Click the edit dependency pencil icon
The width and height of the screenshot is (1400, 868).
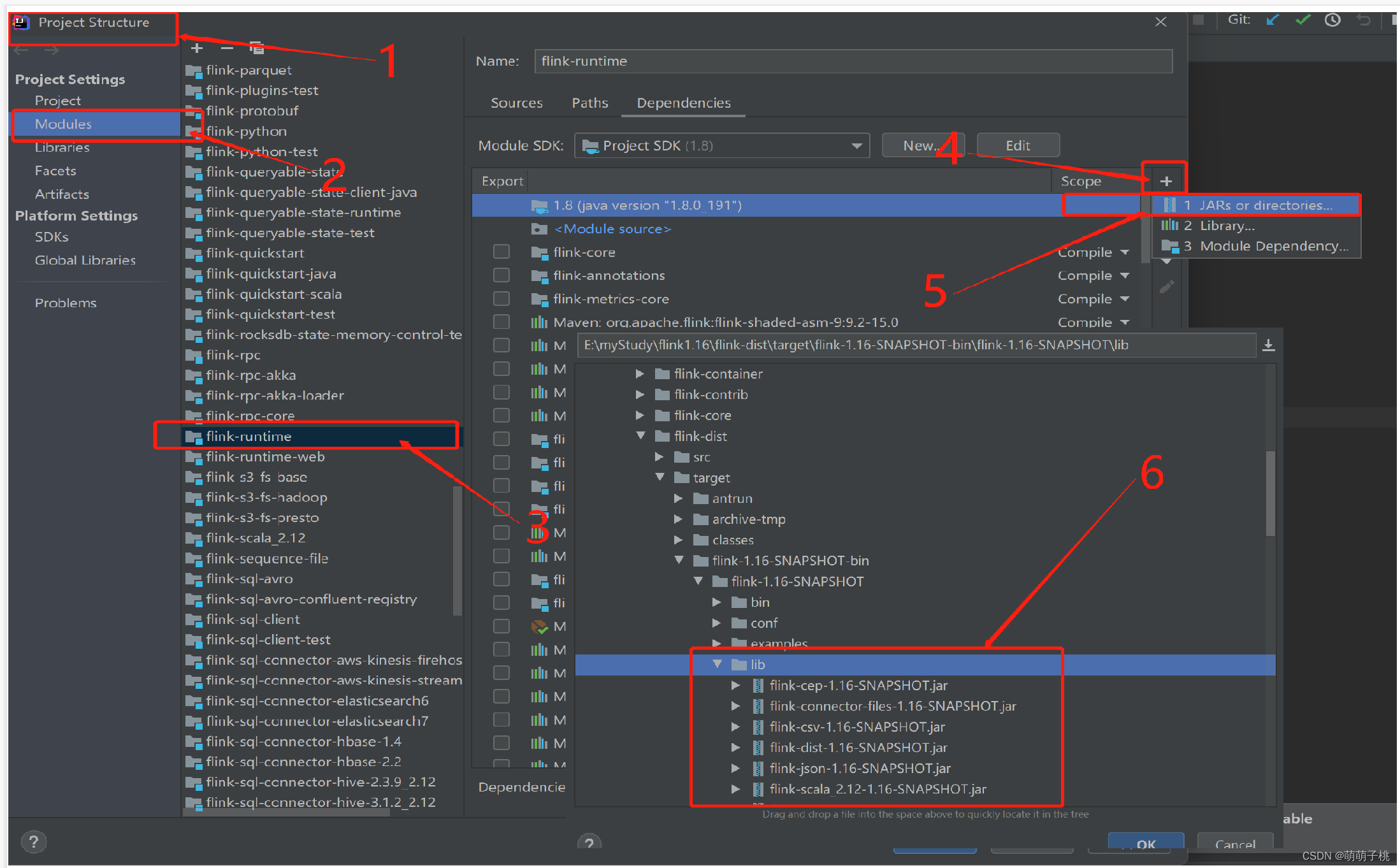(1167, 287)
